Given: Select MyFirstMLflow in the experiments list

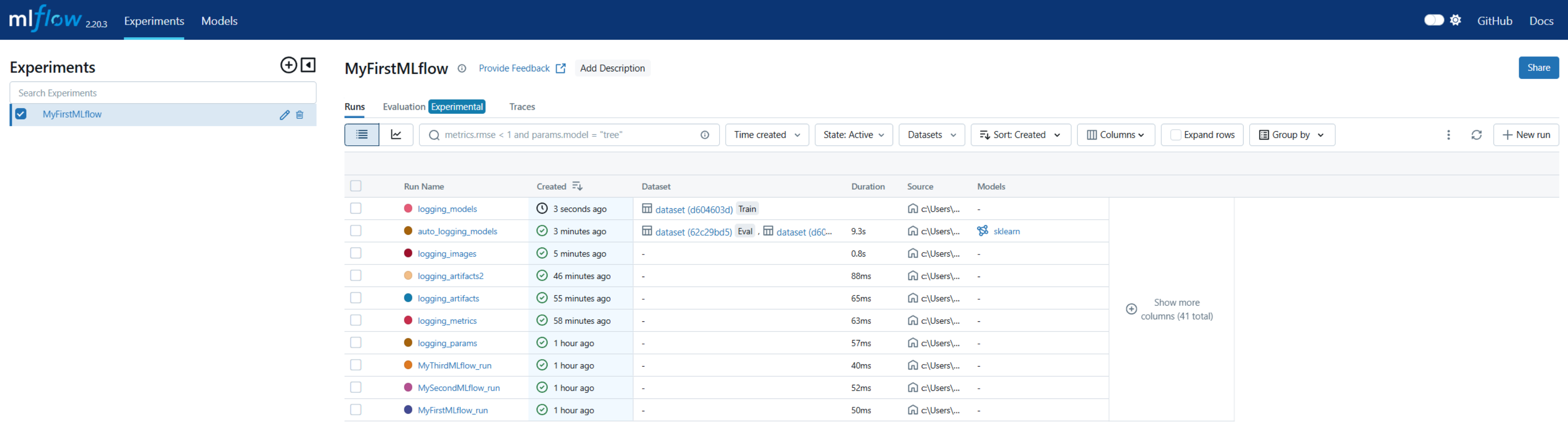Looking at the screenshot, I should pyautogui.click(x=72, y=115).
